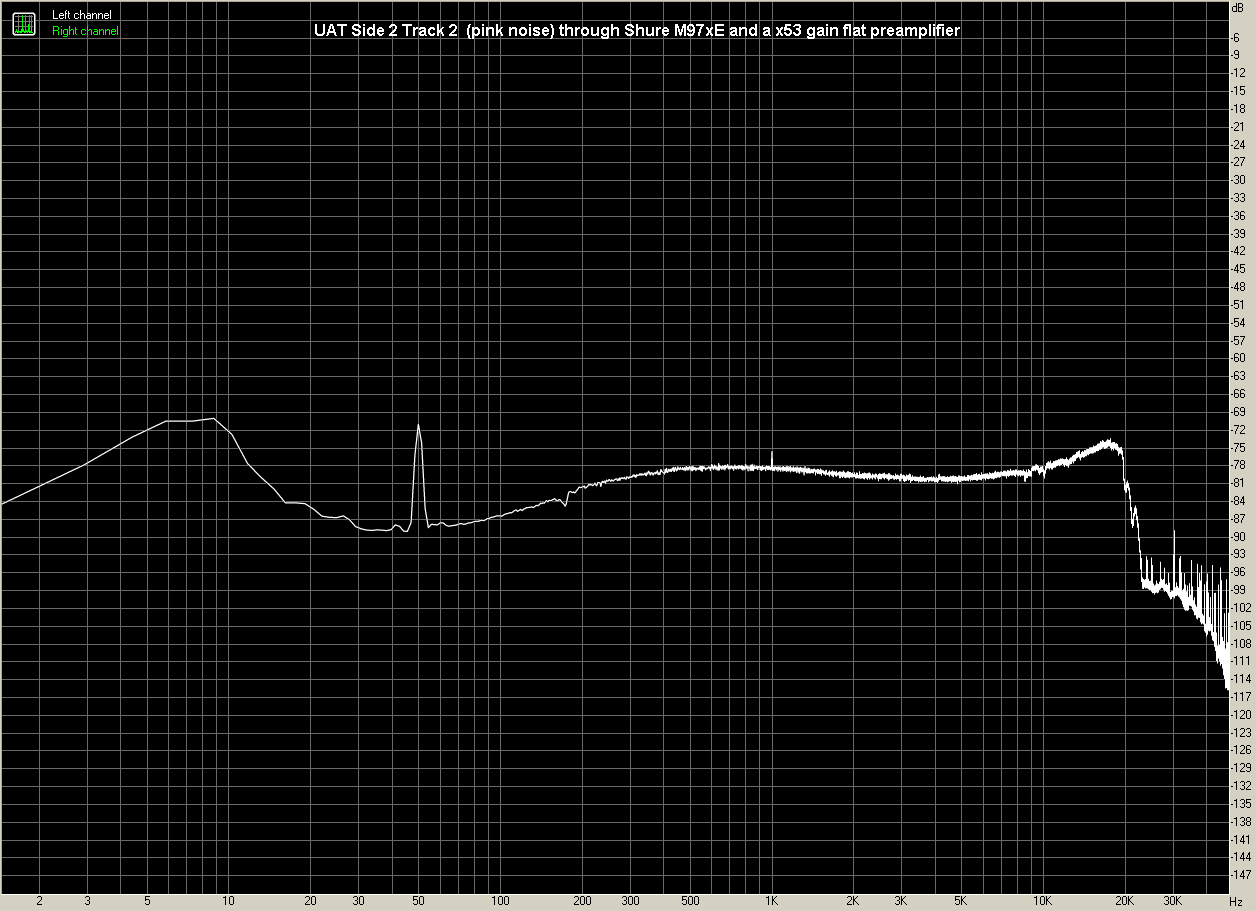Click the spectrum graph icon beside the legend
Viewport: 1256px width, 911px height.
coord(22,23)
